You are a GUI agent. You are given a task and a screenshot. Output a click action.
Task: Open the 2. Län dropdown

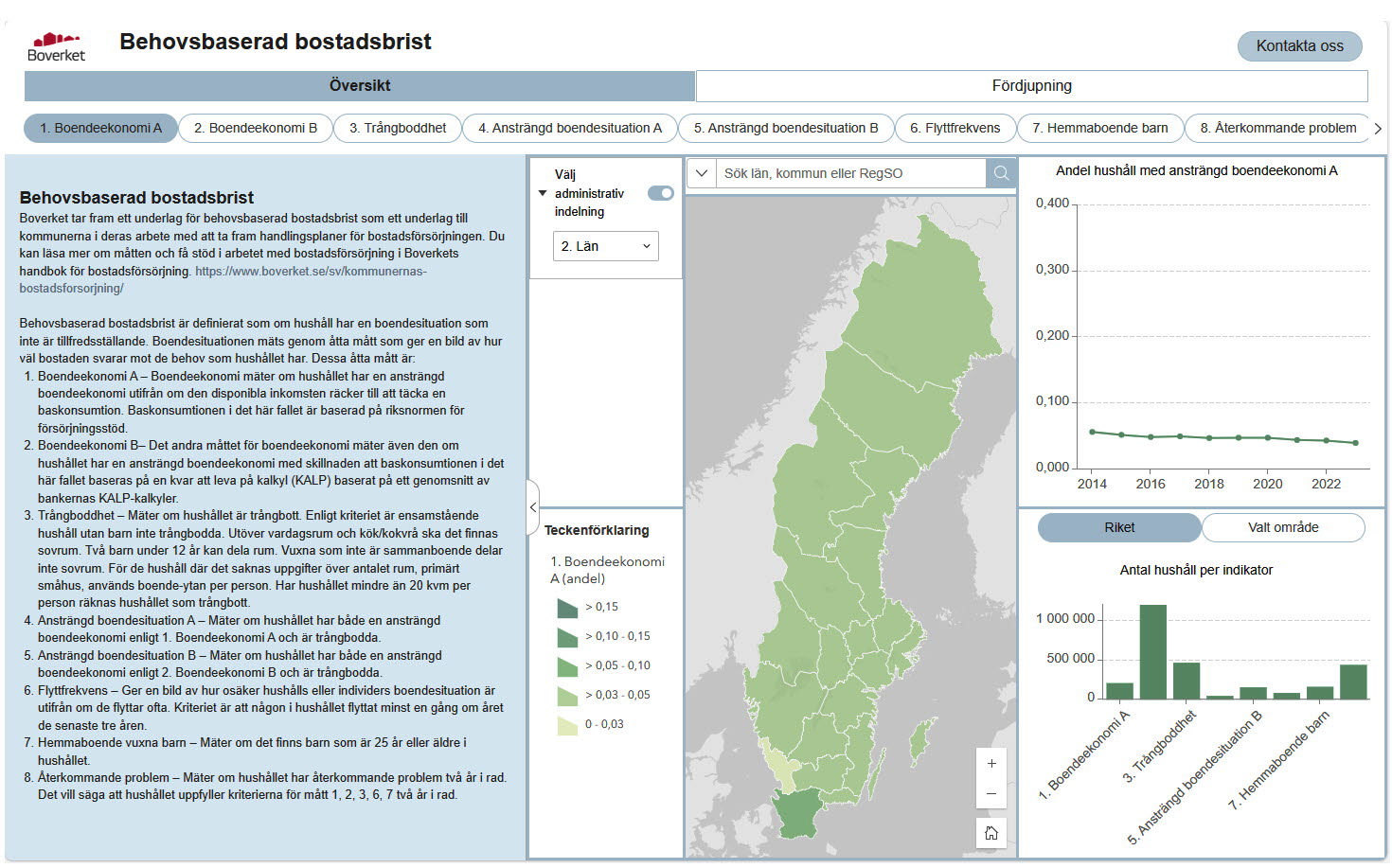click(605, 246)
